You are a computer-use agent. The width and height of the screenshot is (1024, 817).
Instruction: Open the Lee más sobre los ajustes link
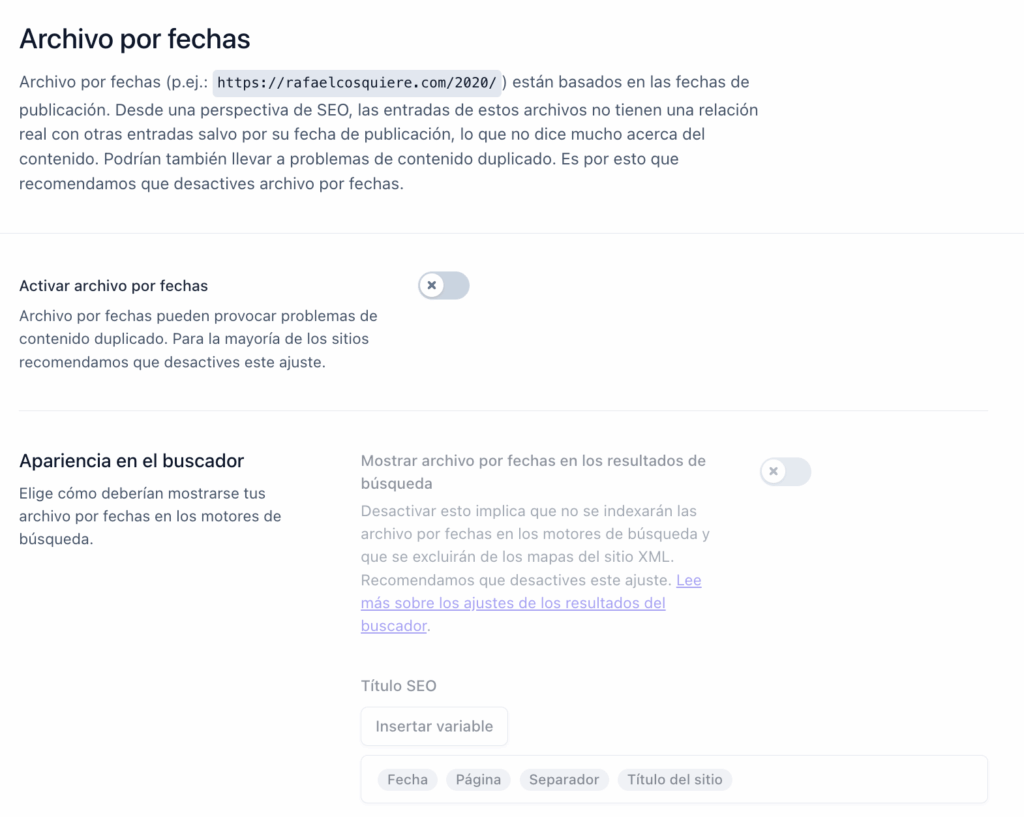(531, 603)
